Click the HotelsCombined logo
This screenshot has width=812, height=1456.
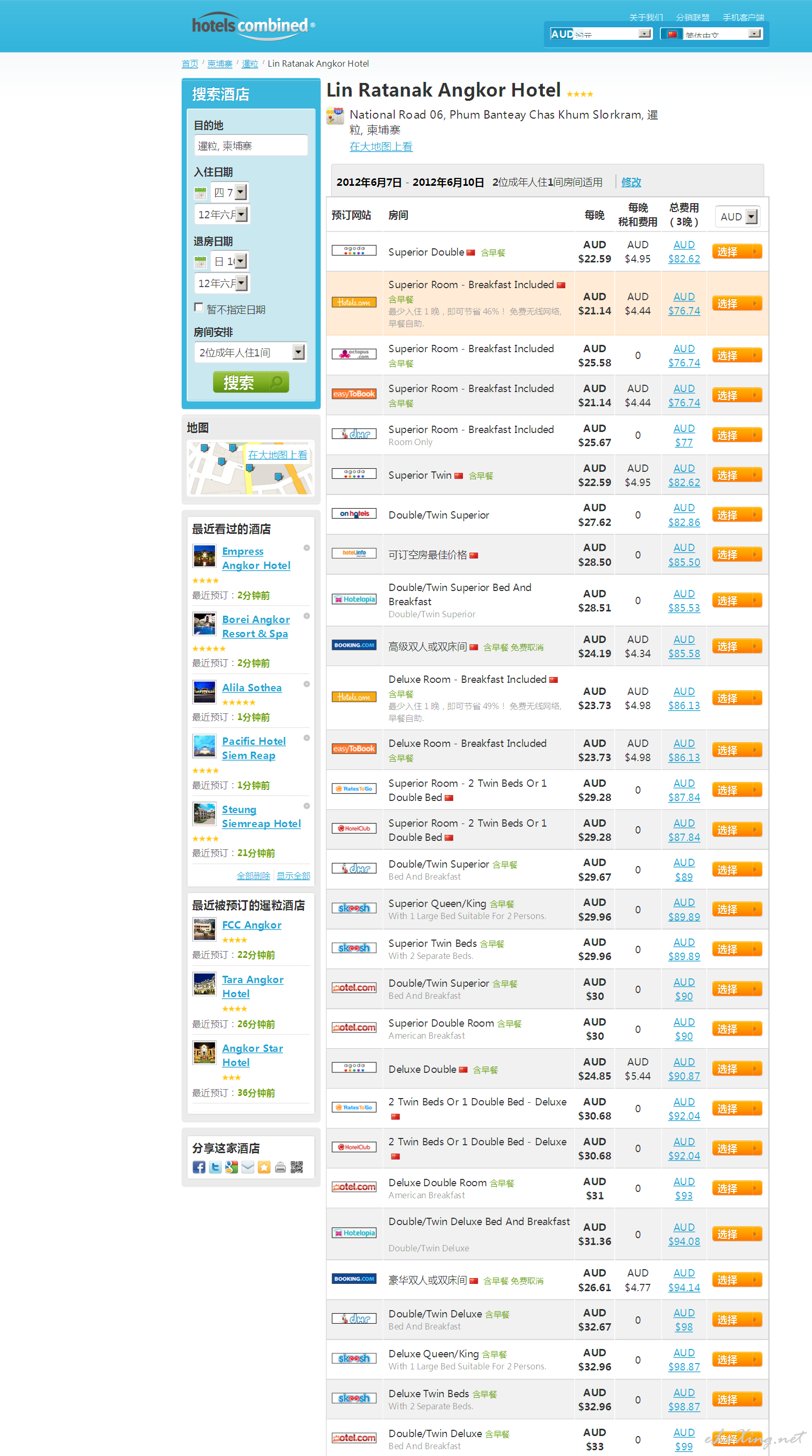tap(252, 25)
